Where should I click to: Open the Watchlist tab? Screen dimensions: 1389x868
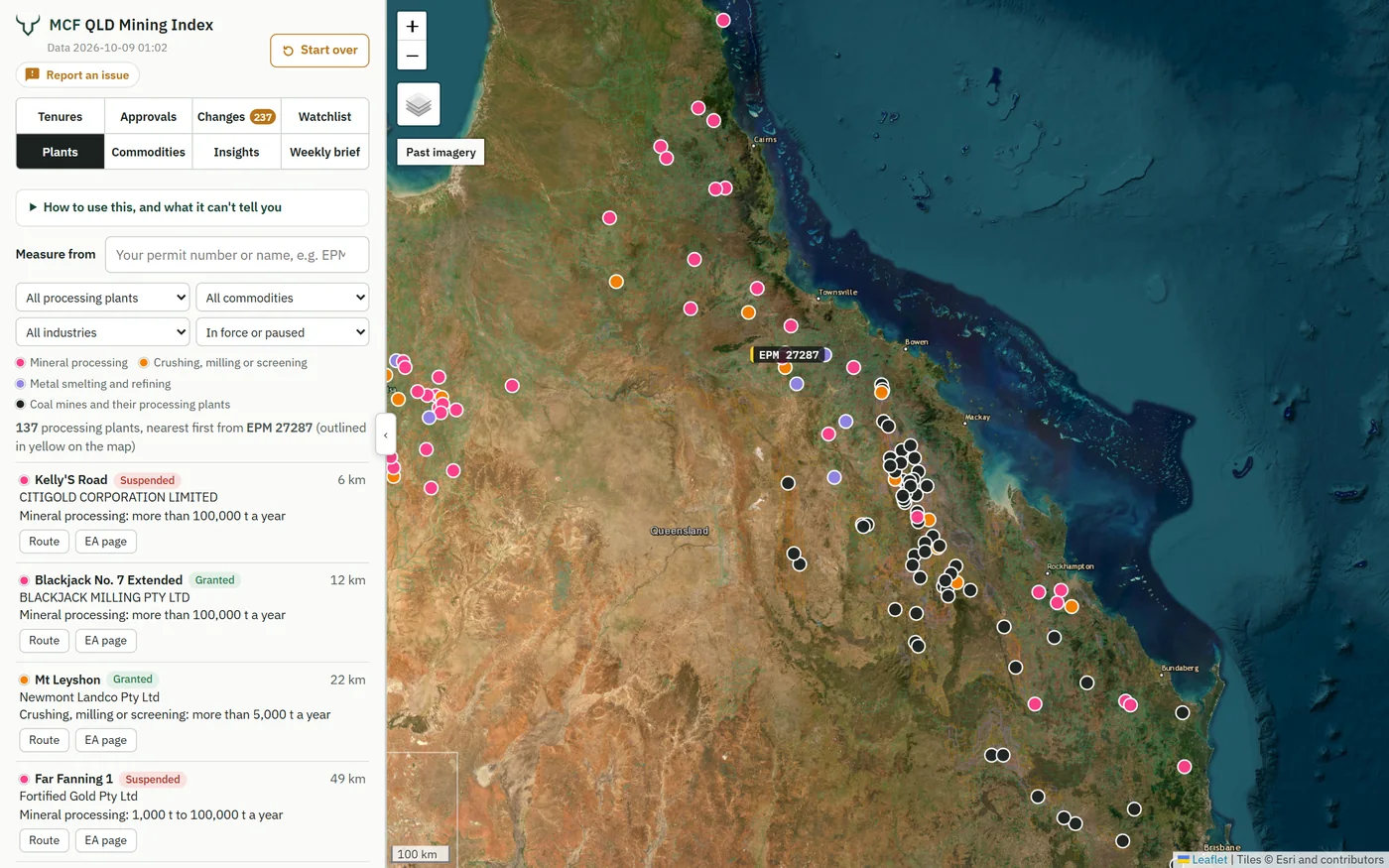[x=325, y=116]
